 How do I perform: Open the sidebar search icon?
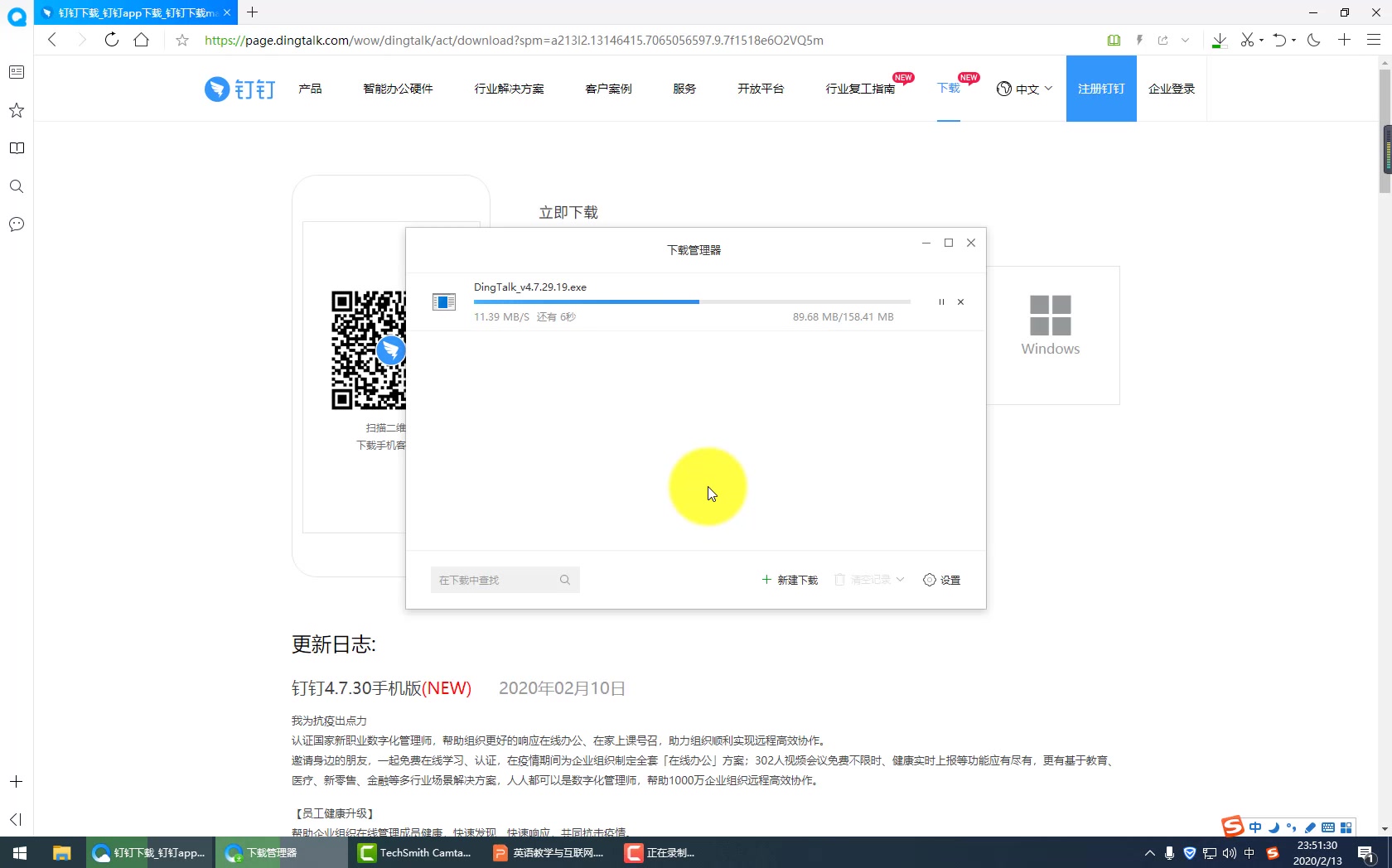coord(17,186)
